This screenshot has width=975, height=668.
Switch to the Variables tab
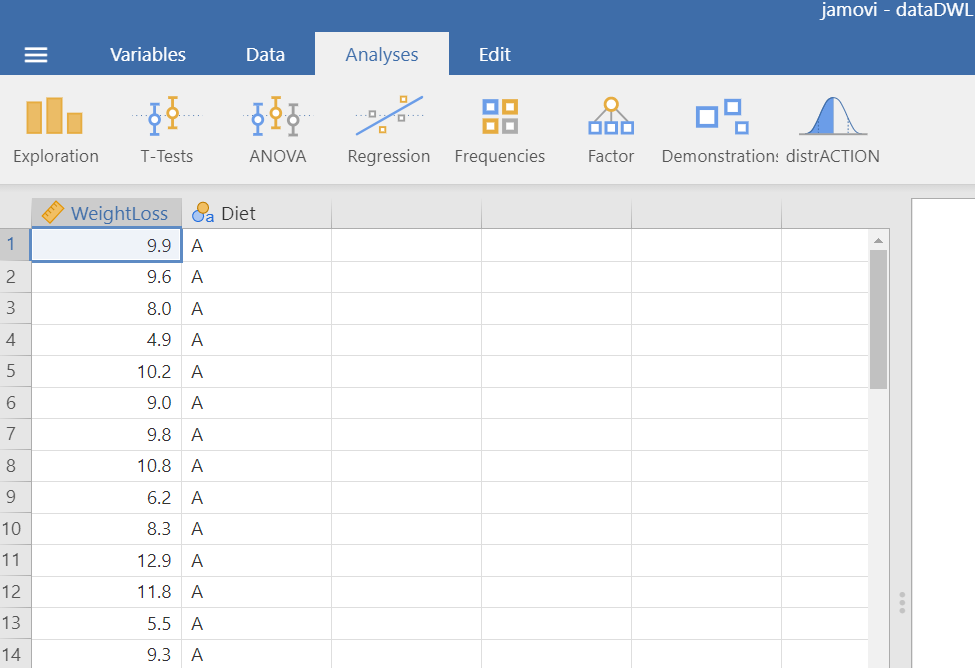[148, 55]
